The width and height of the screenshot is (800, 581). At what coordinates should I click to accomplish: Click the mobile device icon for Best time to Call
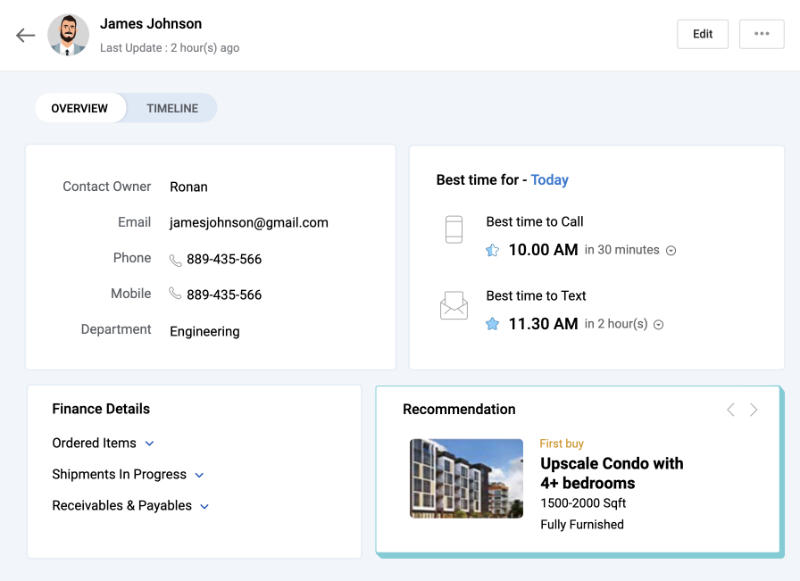[x=454, y=230]
